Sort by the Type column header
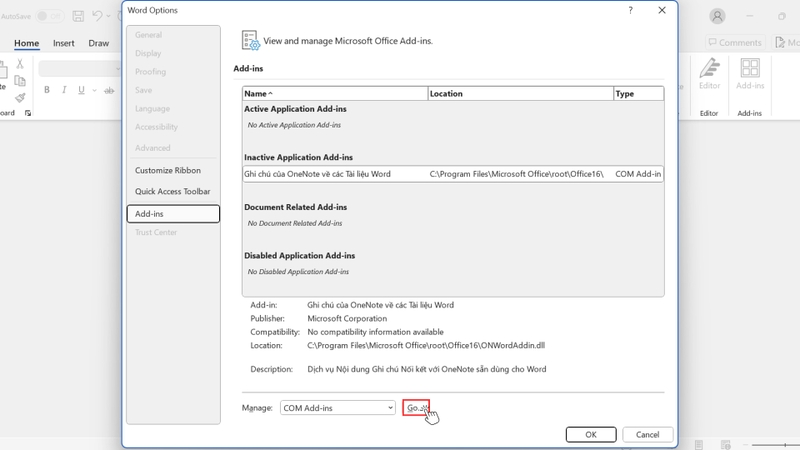Viewport: 800px width, 450px height. 638,93
